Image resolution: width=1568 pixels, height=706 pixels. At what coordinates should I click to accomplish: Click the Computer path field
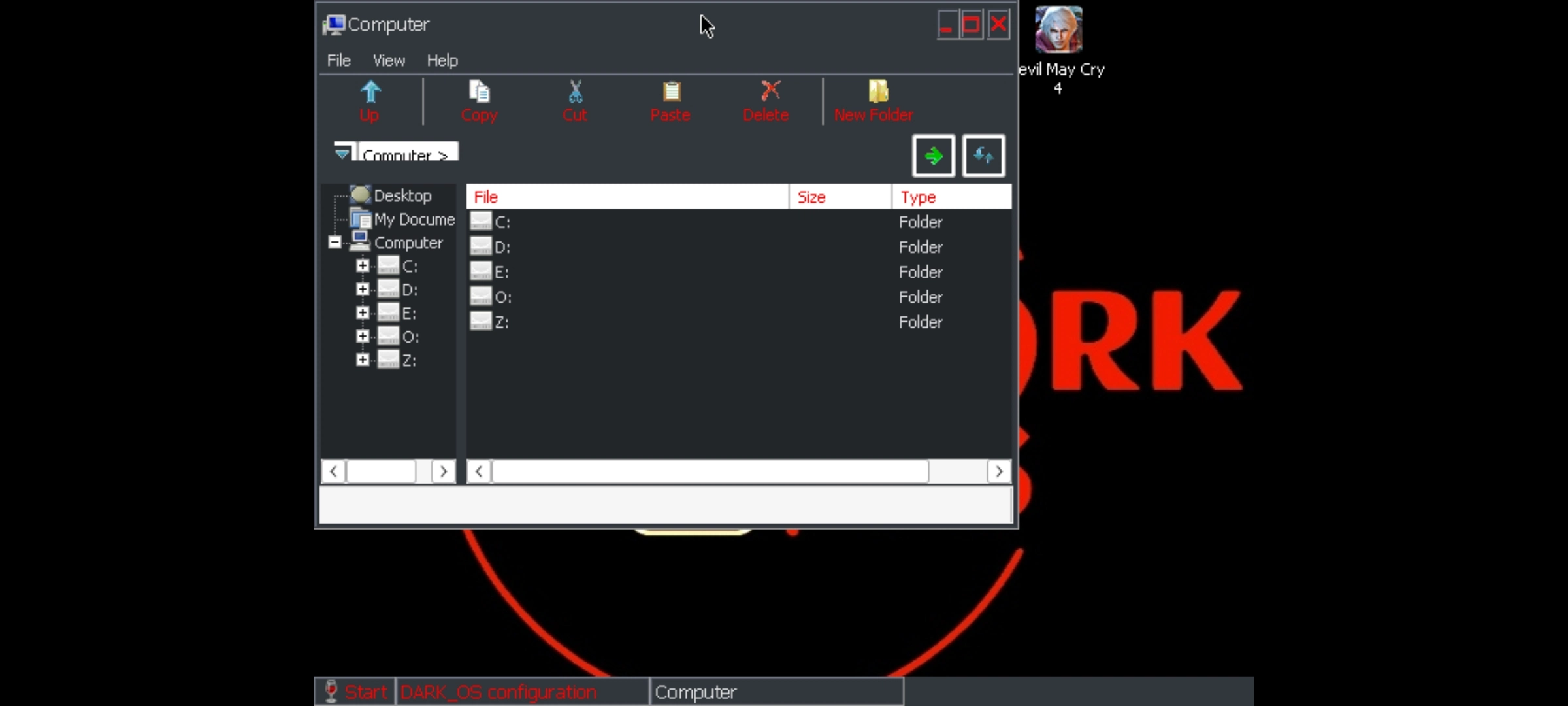pos(408,152)
